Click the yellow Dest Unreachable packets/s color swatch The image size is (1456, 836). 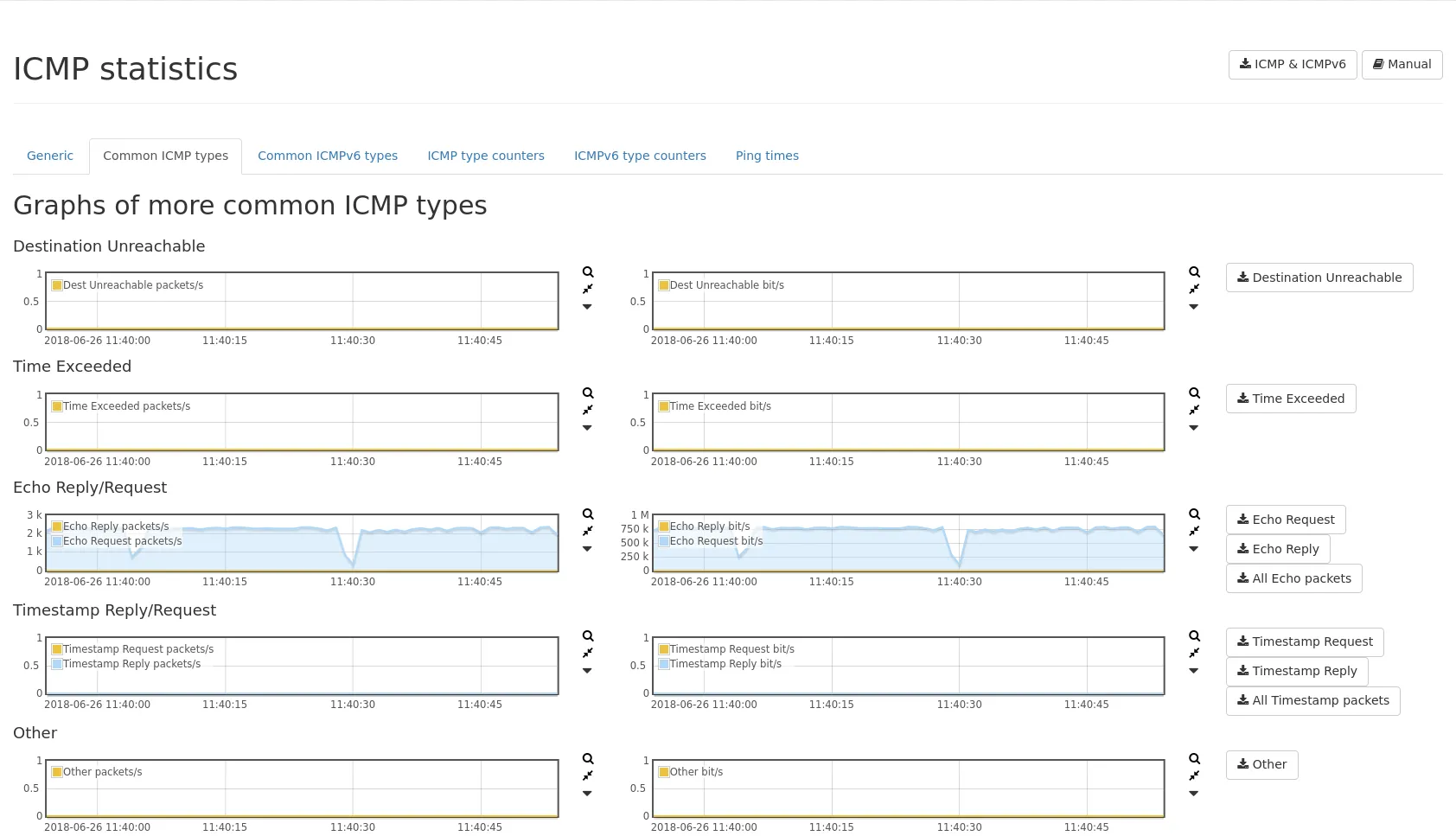coord(57,285)
